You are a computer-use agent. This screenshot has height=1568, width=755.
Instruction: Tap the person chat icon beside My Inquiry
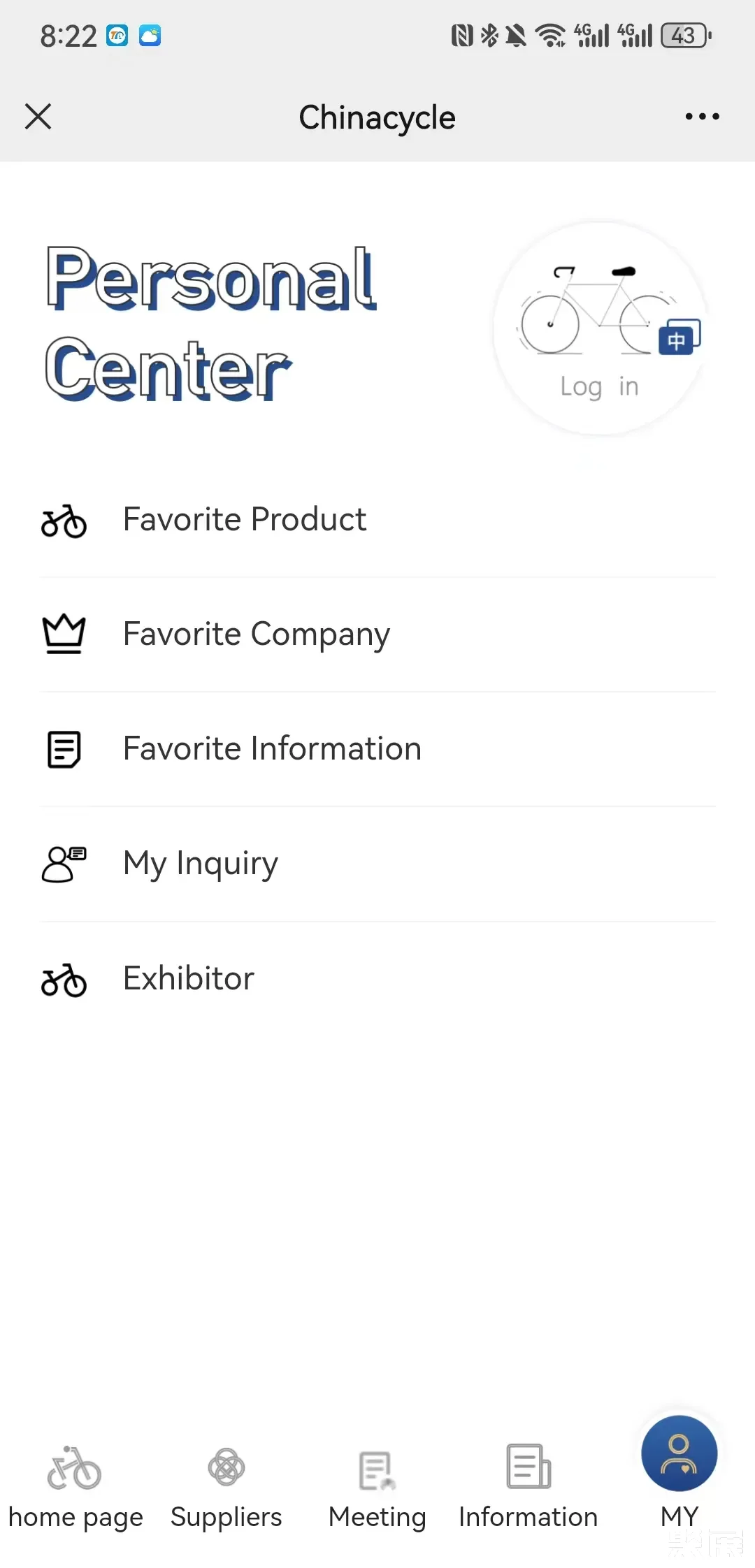point(64,864)
